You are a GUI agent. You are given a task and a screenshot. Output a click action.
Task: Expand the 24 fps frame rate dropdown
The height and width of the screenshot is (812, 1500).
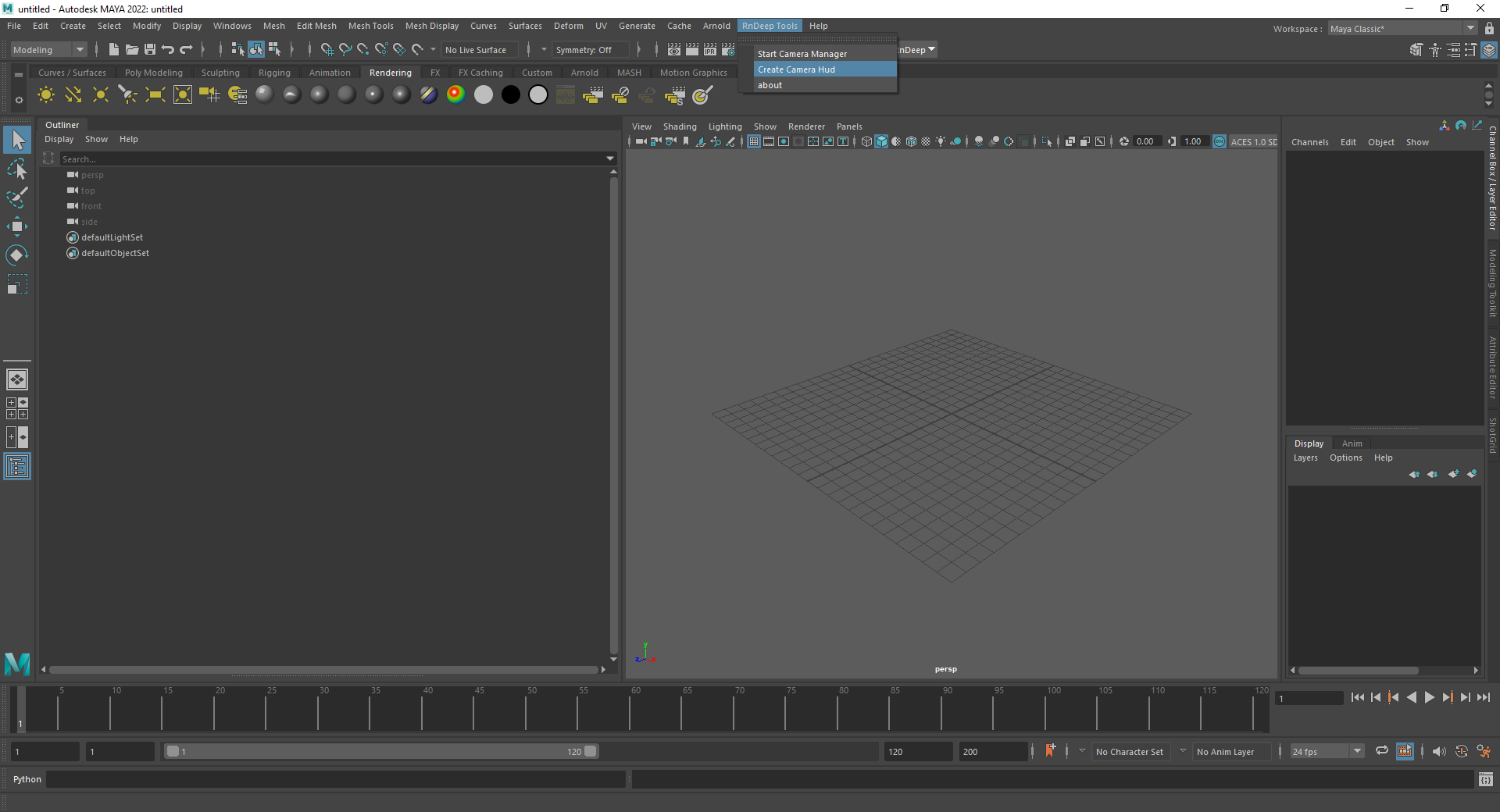point(1357,751)
